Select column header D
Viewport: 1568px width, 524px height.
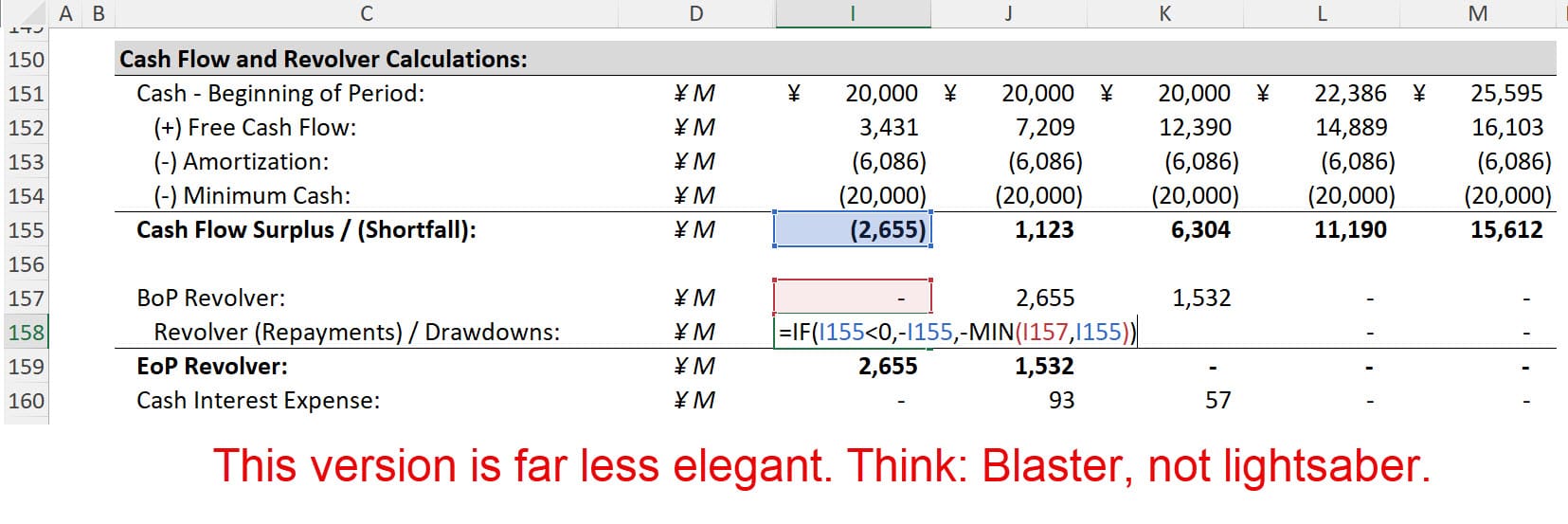[696, 13]
